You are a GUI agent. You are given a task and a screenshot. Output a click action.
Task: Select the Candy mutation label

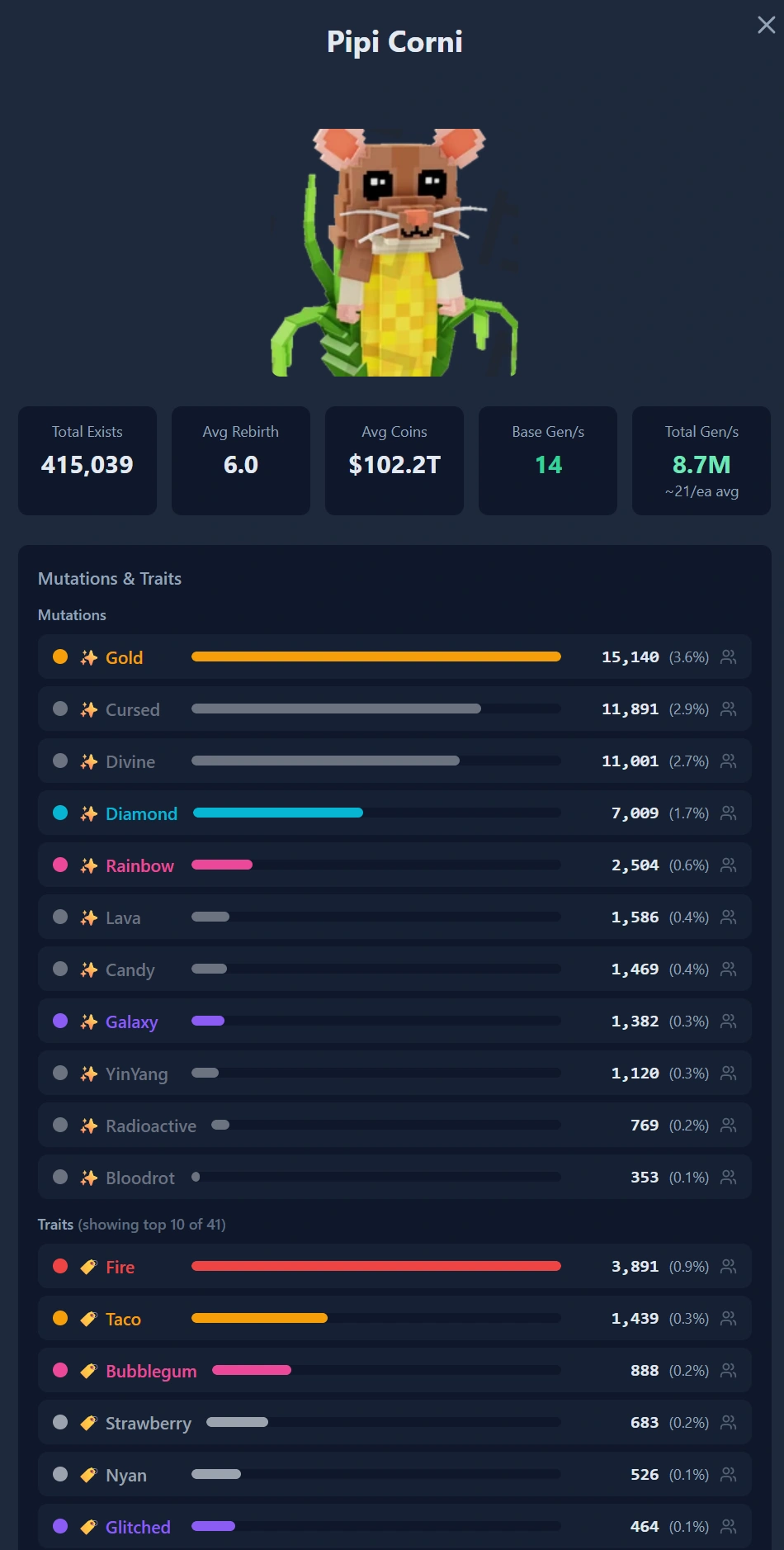pyautogui.click(x=130, y=969)
